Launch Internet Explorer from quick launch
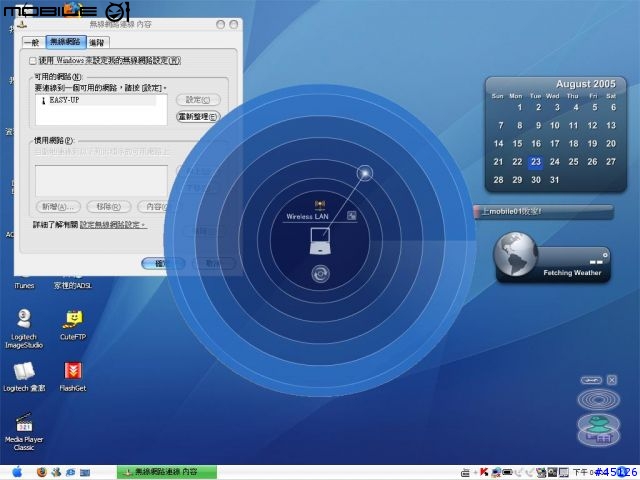640x480 pixels. coord(71,472)
